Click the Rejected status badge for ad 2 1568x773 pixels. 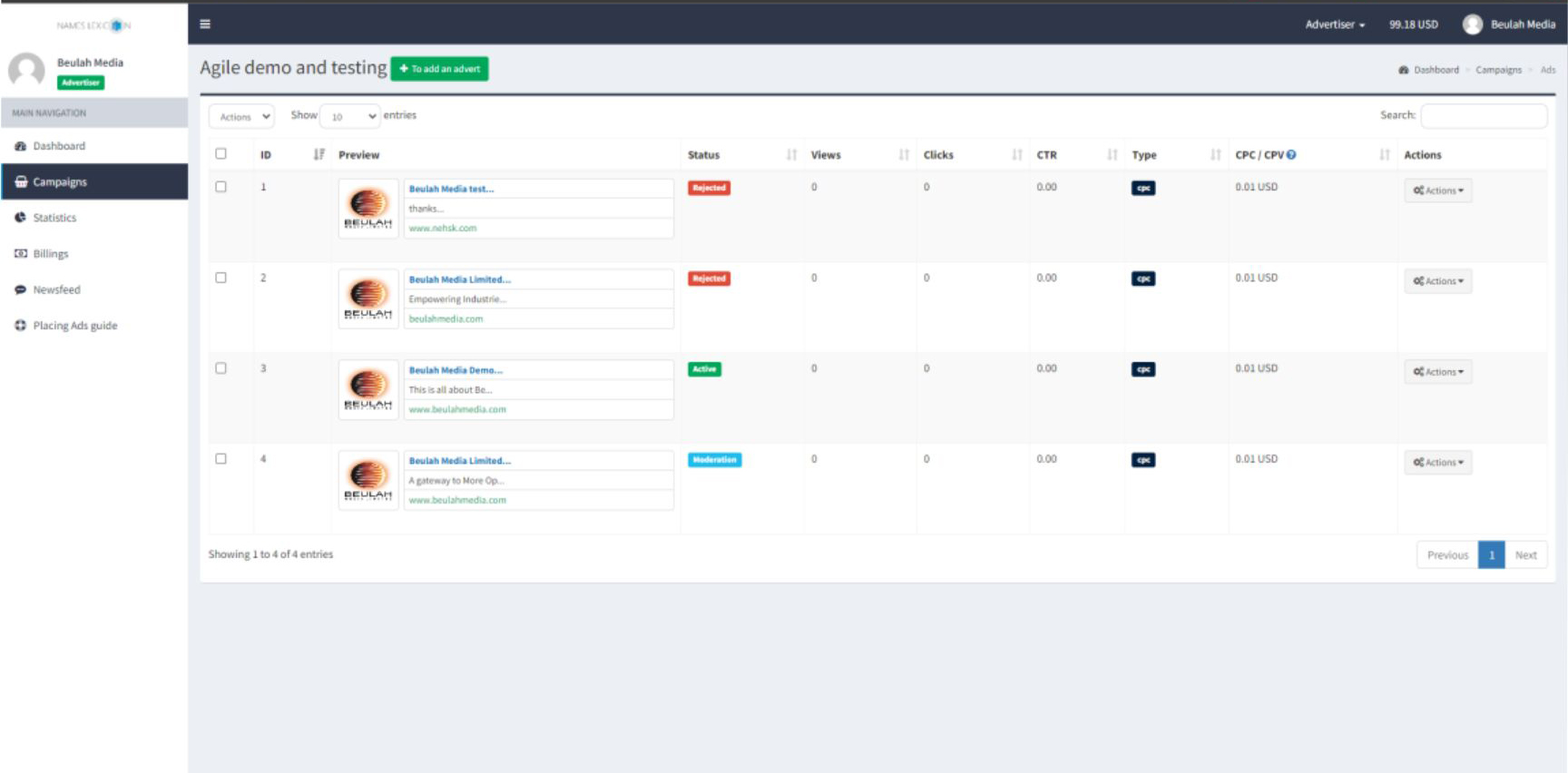[709, 279]
